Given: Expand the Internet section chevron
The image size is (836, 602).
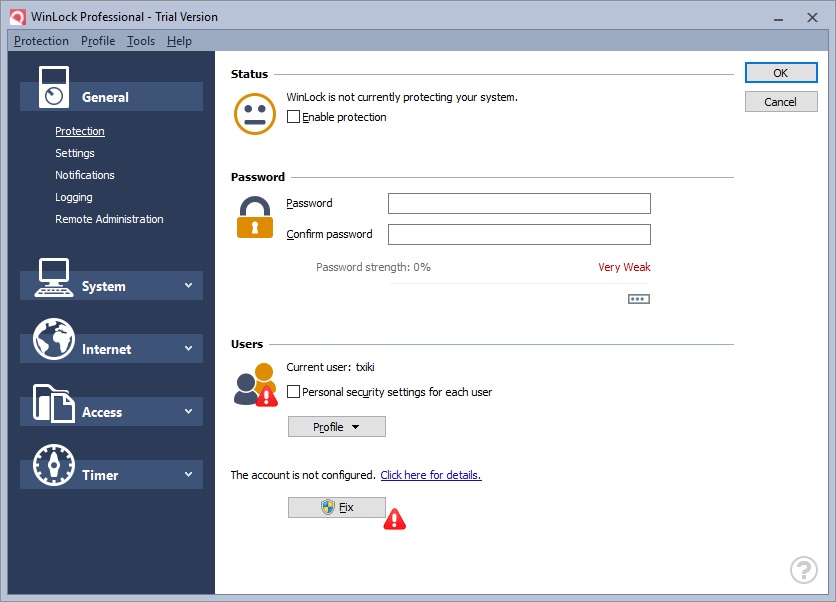Looking at the screenshot, I should 189,348.
